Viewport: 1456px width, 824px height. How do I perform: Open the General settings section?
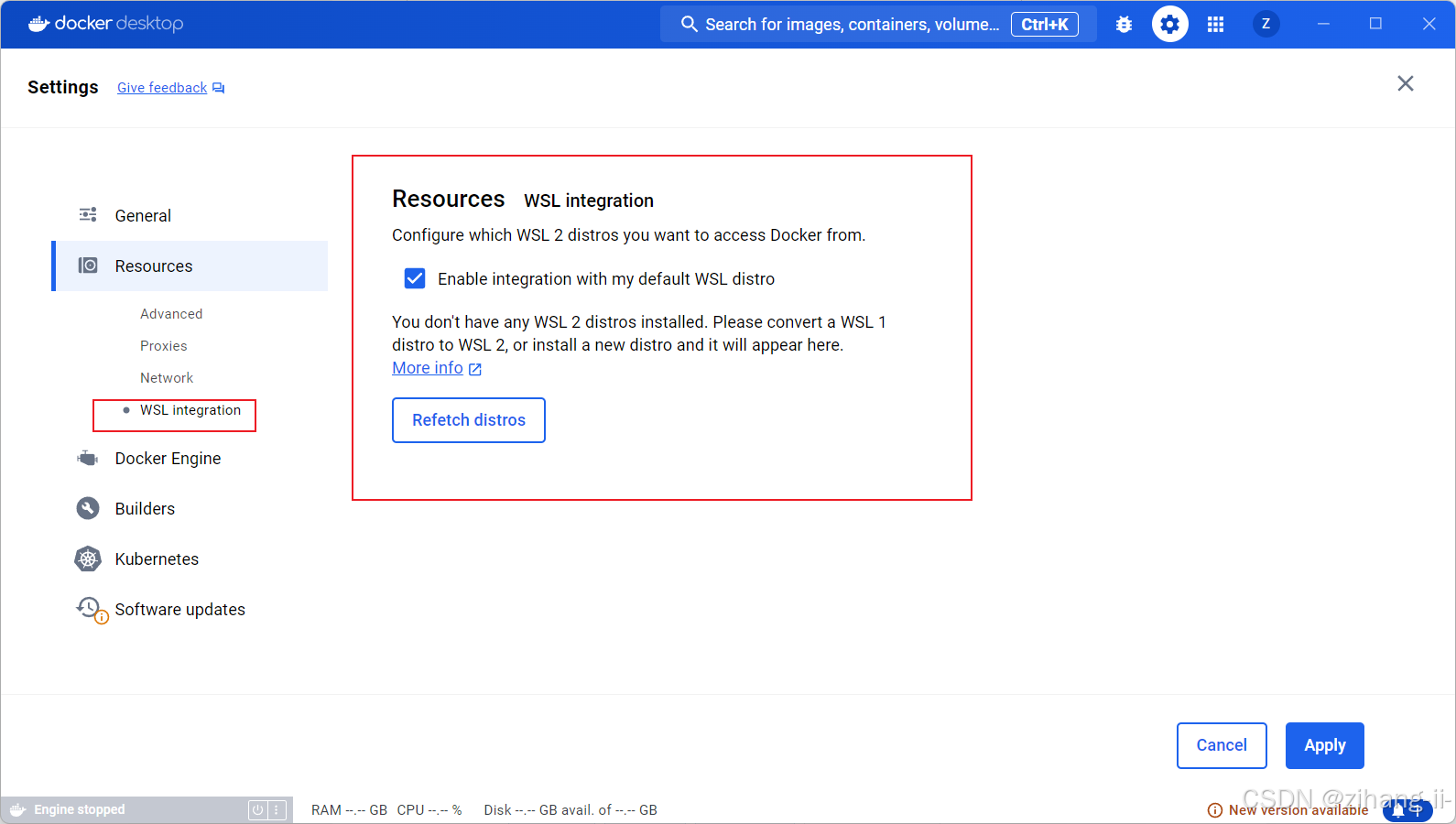pos(190,215)
